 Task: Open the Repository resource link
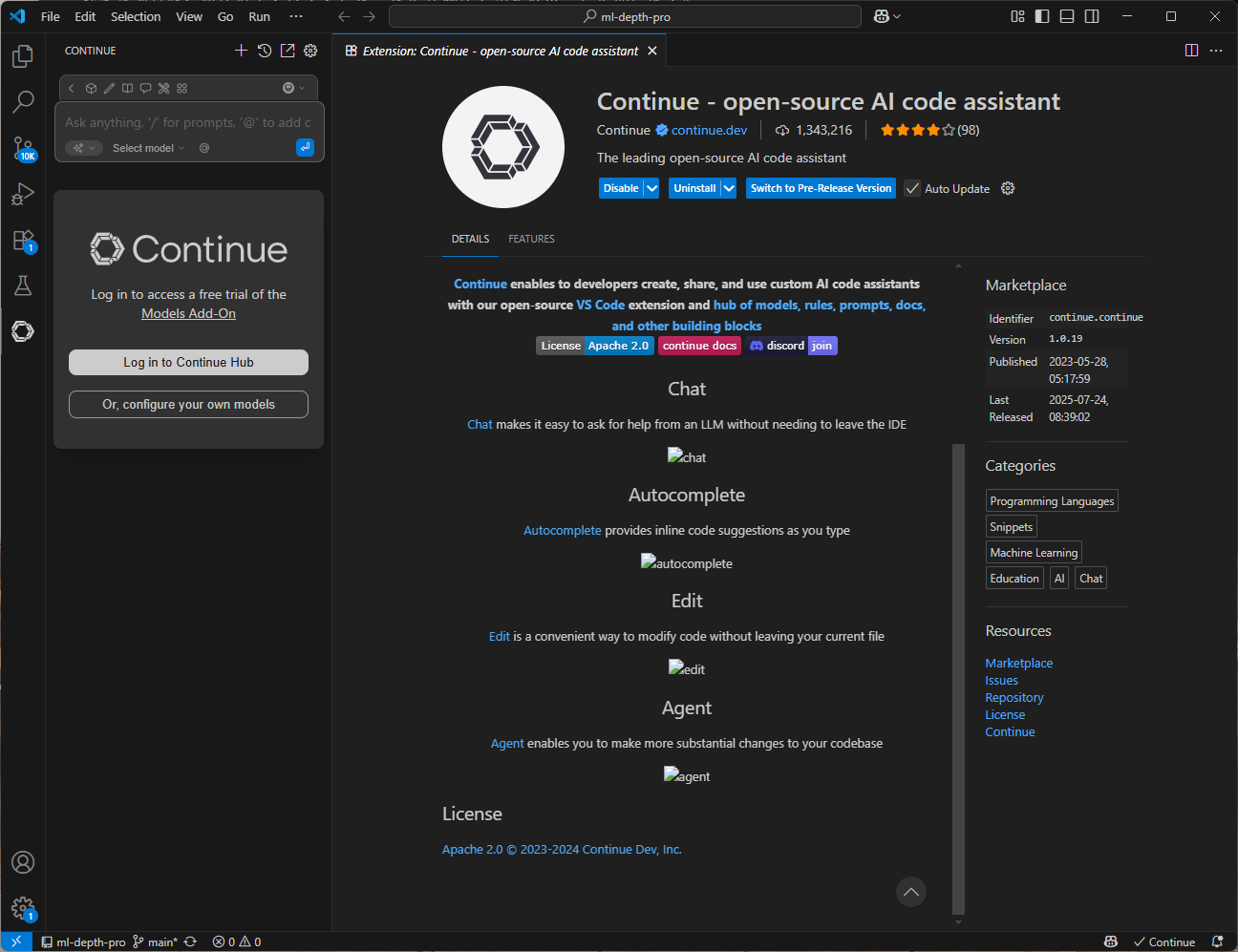[x=1014, y=697]
